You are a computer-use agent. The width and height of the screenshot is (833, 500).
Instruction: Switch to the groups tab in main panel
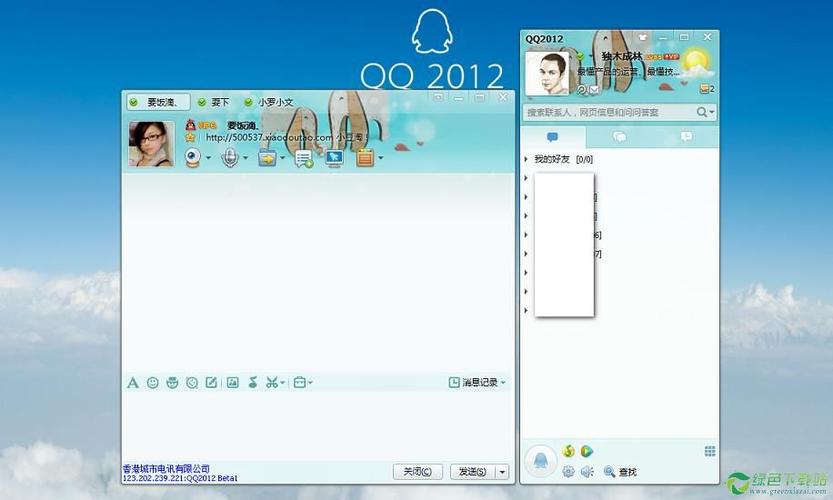click(619, 137)
